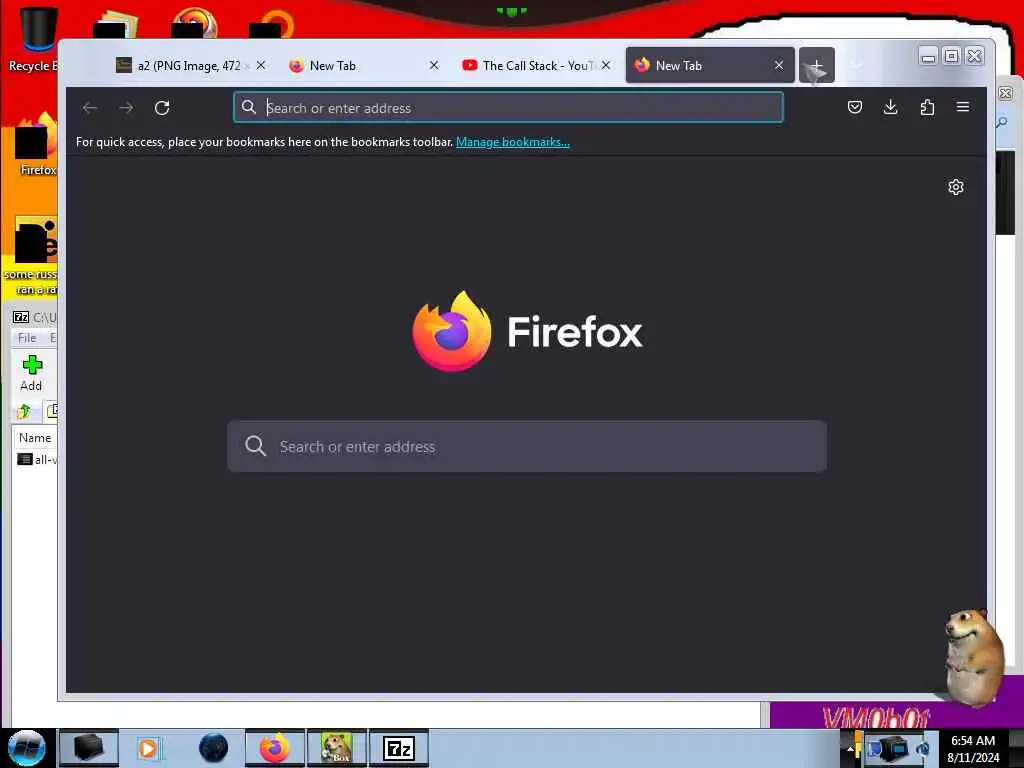Viewport: 1024px width, 768px height.
Task: Click the hamster desktop mascot
Action: tap(974, 656)
